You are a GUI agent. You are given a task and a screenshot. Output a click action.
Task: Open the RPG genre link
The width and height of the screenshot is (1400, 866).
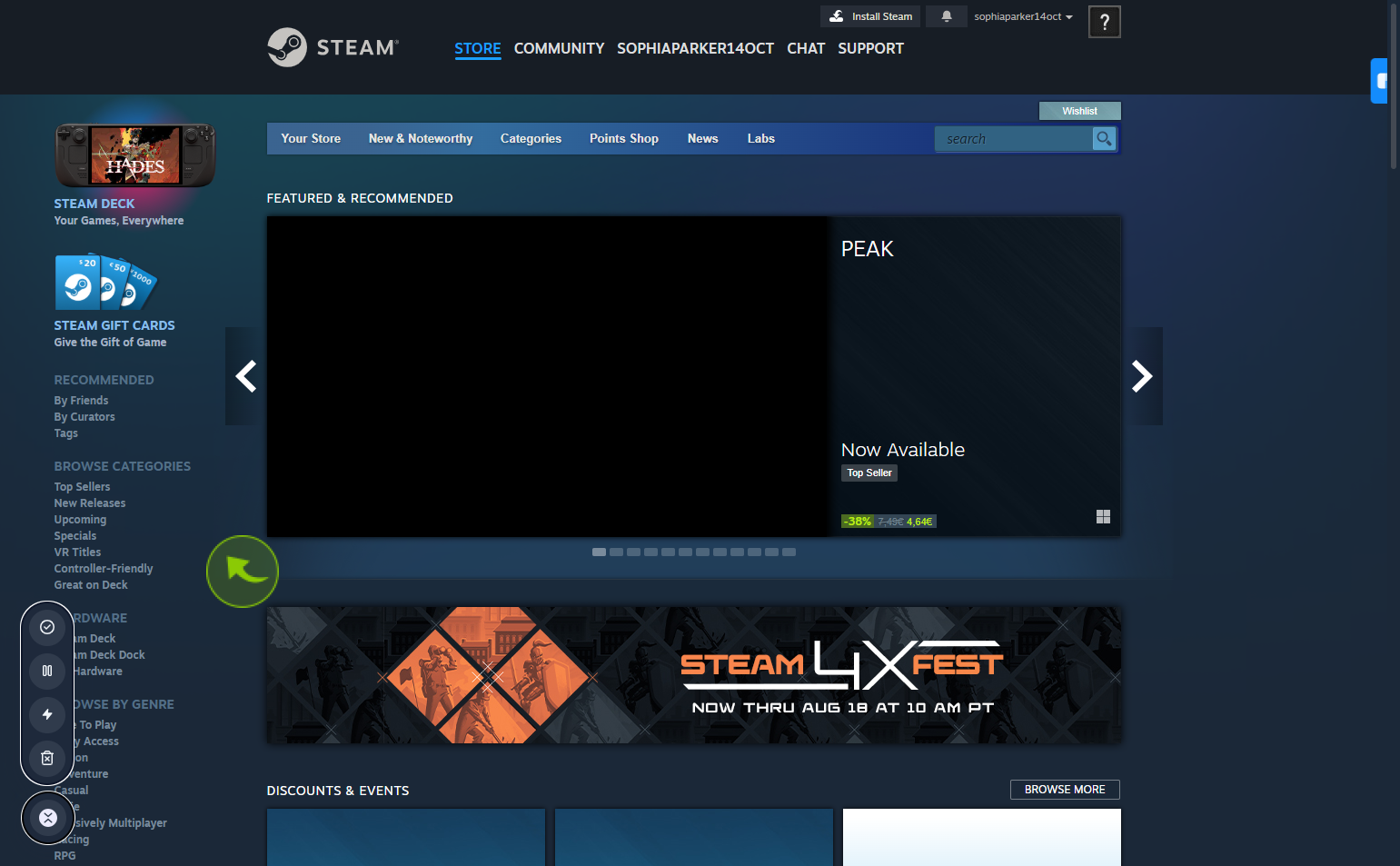point(65,856)
